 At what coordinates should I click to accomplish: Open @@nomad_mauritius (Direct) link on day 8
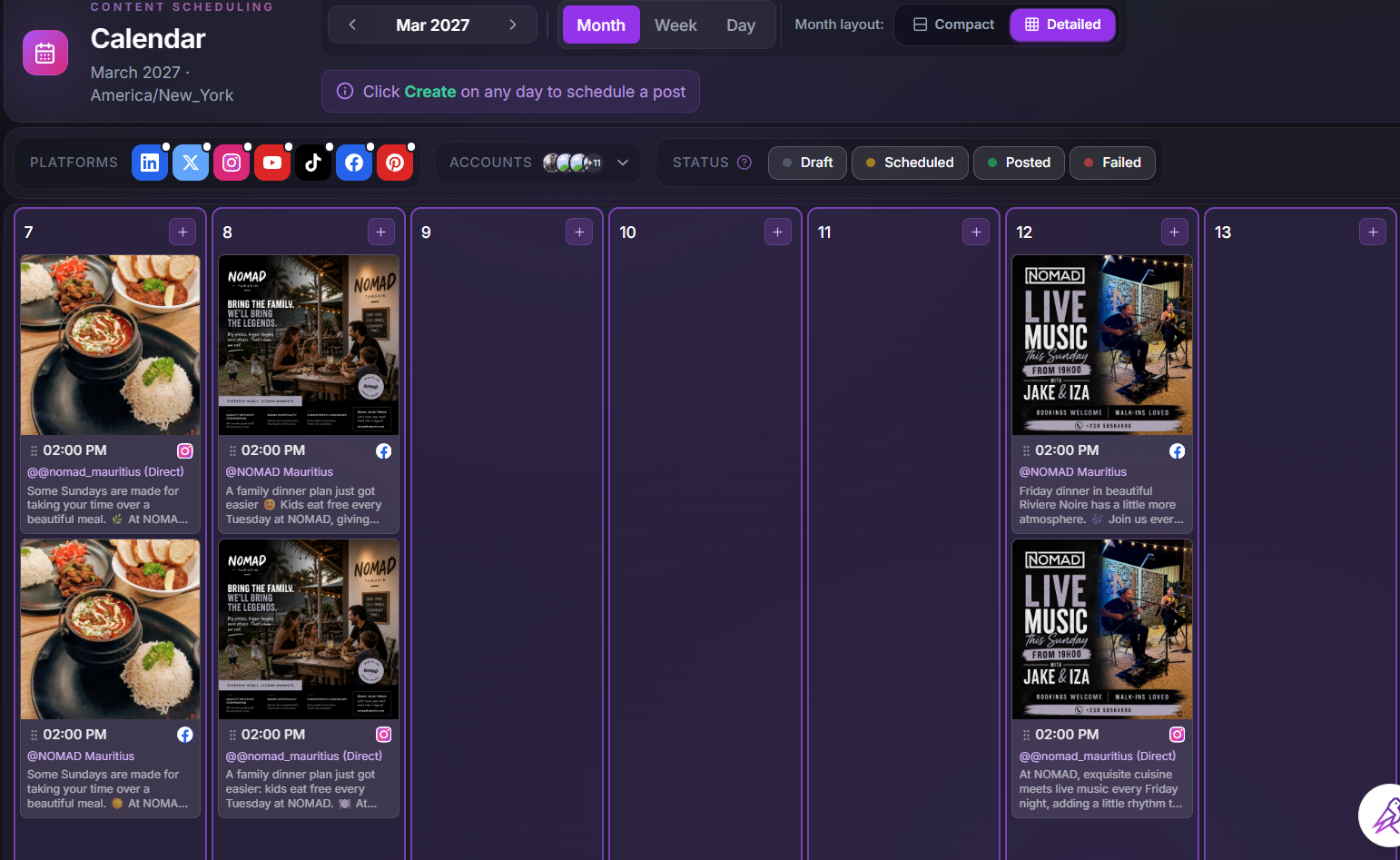304,756
